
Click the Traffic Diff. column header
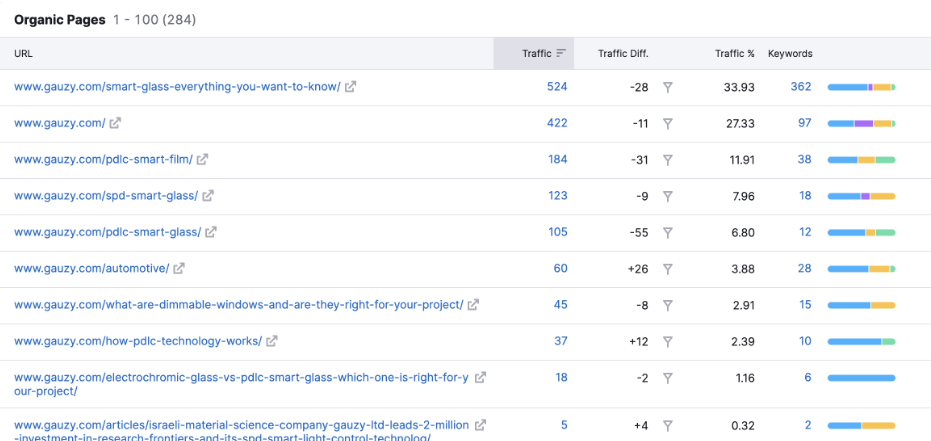623,53
